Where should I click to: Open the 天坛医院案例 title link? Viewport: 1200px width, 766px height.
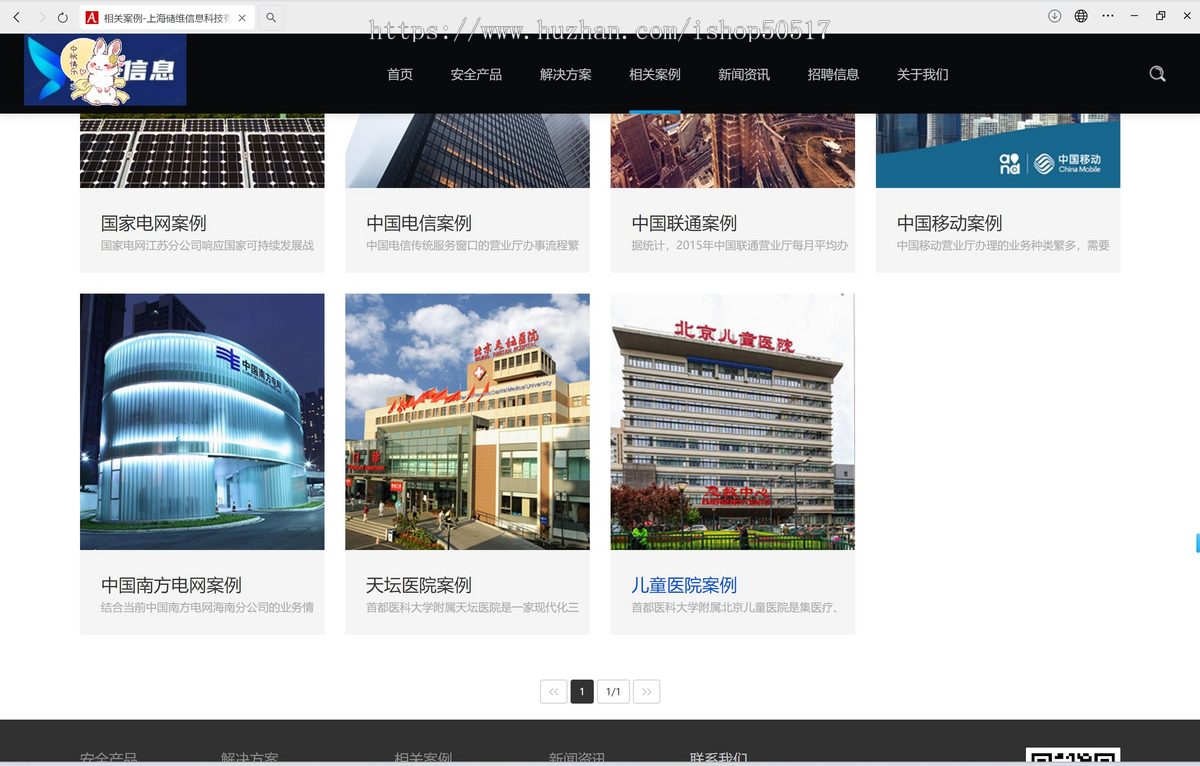pos(419,585)
